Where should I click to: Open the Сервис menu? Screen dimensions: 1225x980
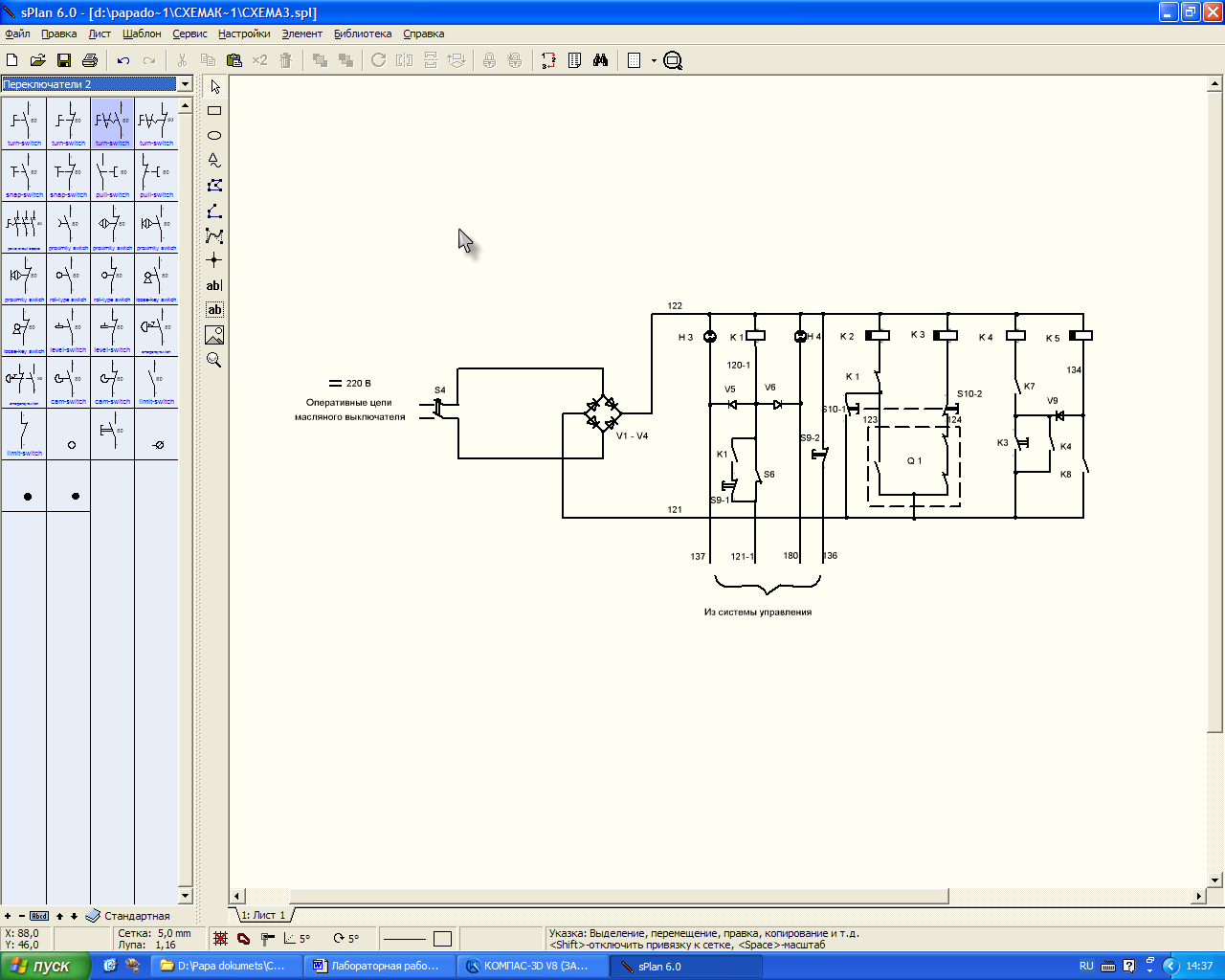[189, 33]
